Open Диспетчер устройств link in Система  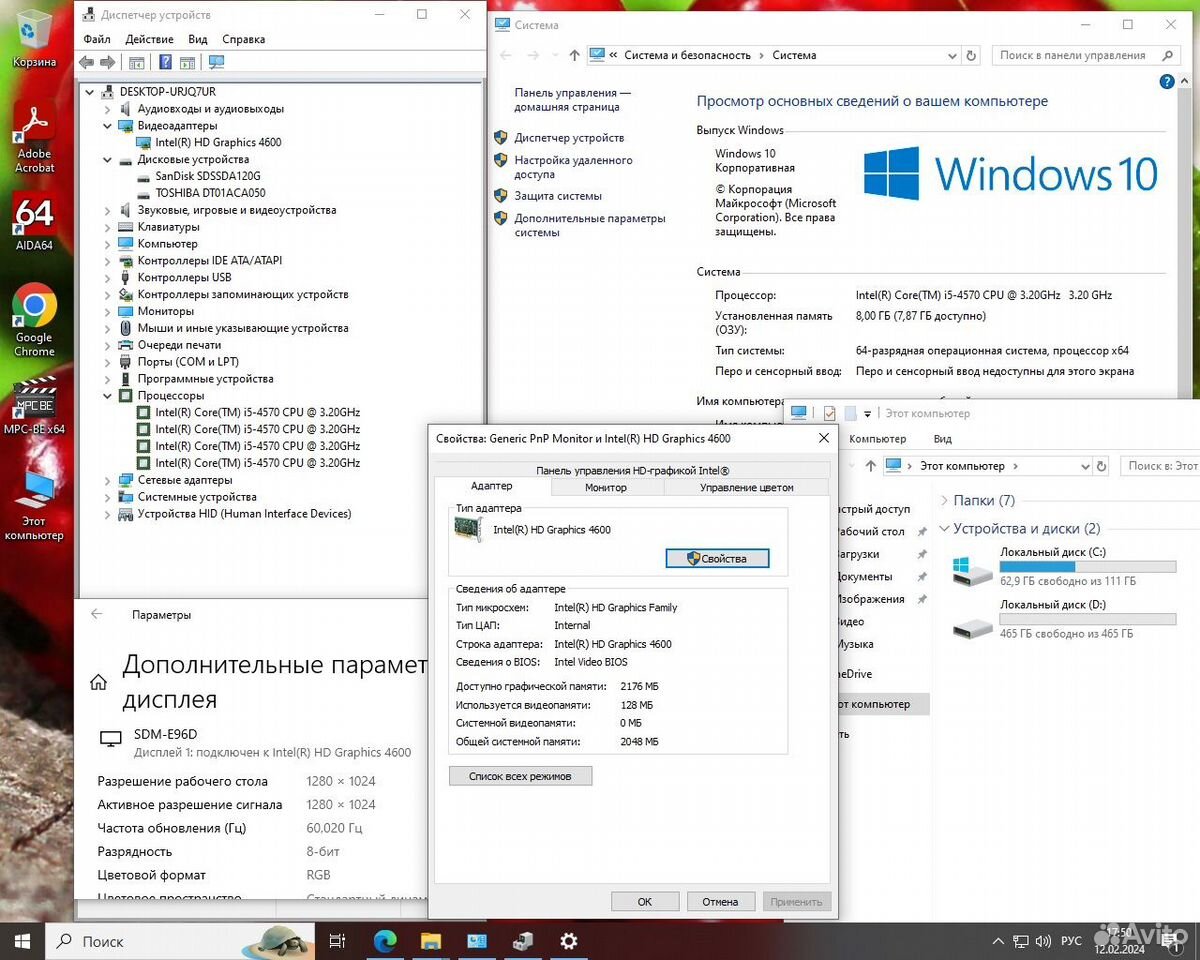point(569,138)
